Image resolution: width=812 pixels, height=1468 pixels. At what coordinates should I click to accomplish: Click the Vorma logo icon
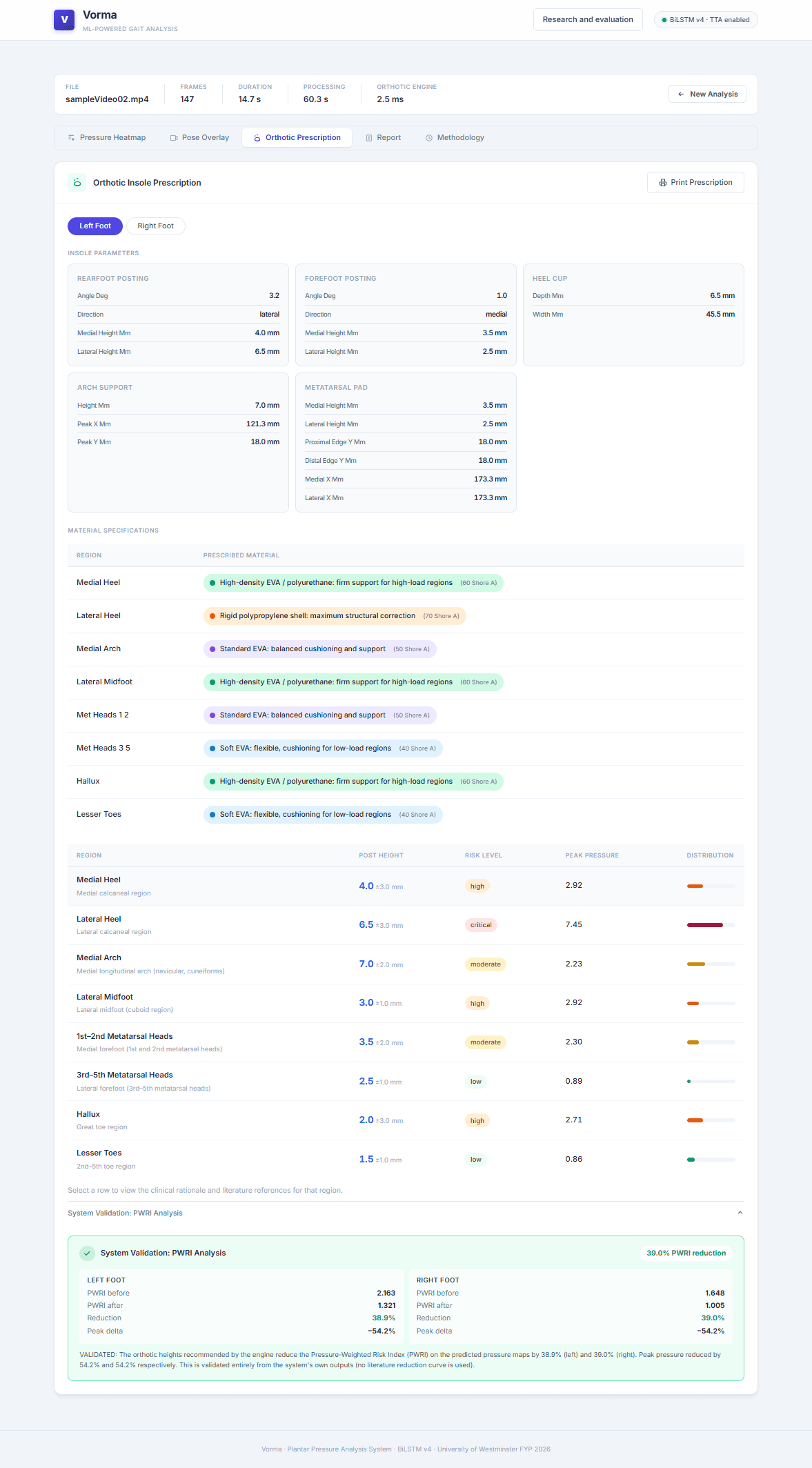[64, 20]
